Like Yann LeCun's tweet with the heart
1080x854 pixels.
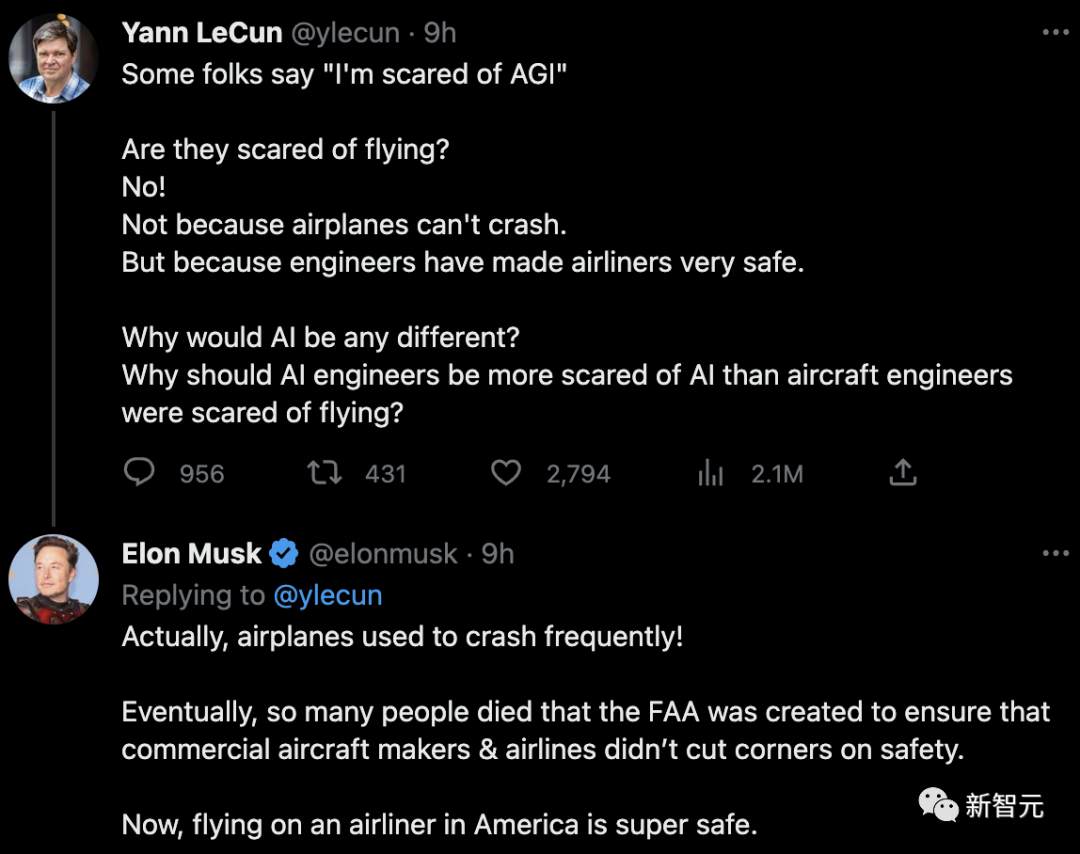tap(506, 472)
